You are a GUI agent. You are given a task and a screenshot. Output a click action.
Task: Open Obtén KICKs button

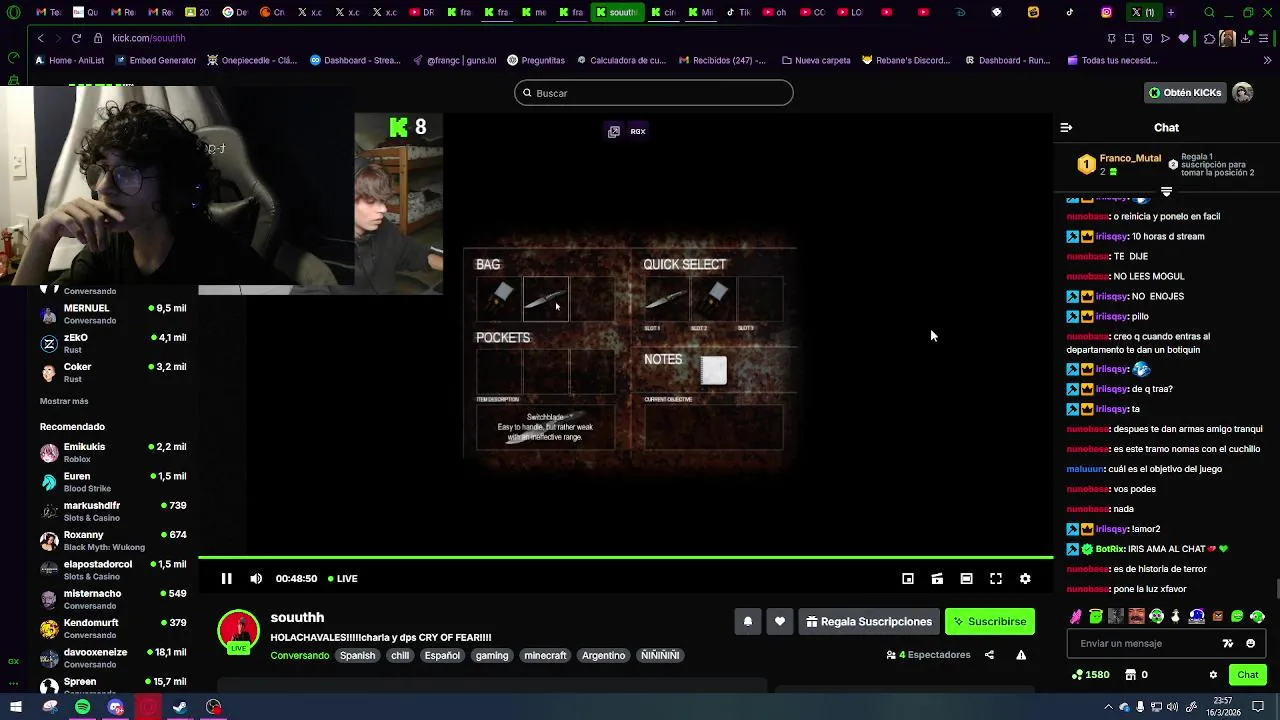(1185, 92)
